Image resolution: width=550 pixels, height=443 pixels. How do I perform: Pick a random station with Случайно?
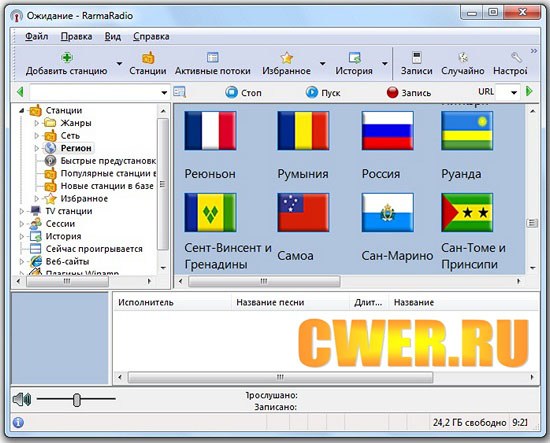point(463,63)
